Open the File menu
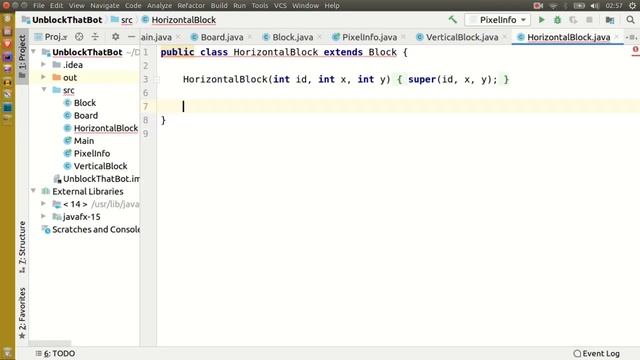The height and width of the screenshot is (360, 640). [39, 5]
